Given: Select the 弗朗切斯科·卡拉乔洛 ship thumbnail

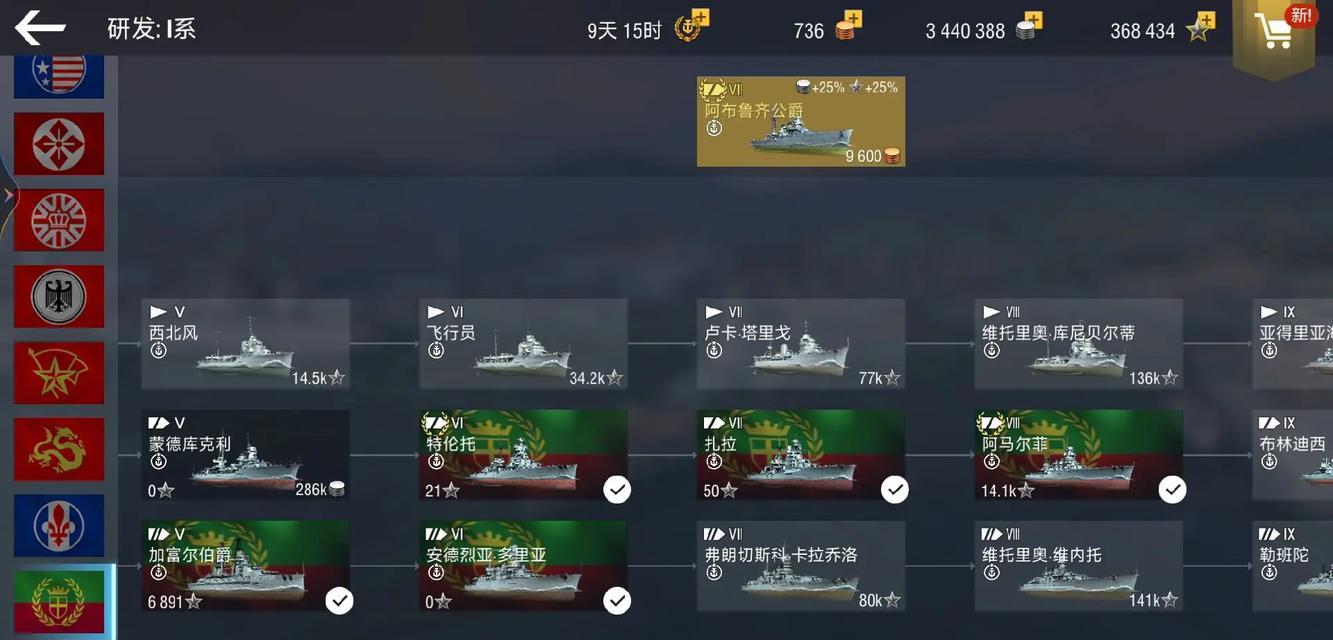Looking at the screenshot, I should [x=801, y=566].
